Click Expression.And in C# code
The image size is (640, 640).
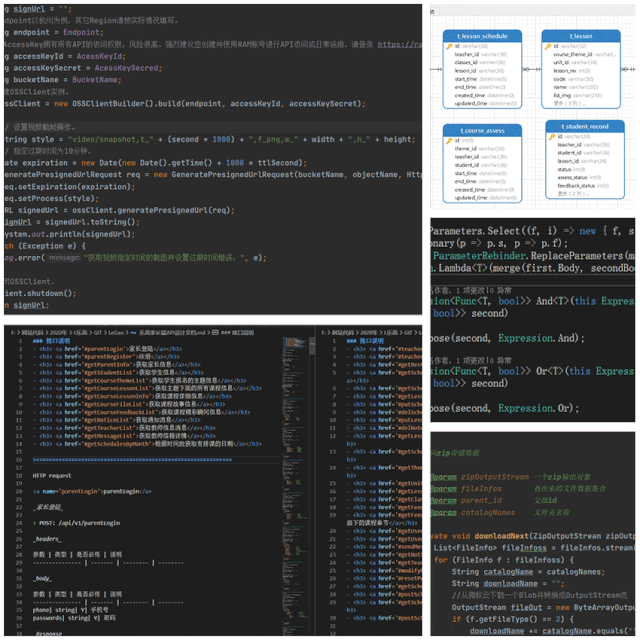pyautogui.click(x=538, y=338)
